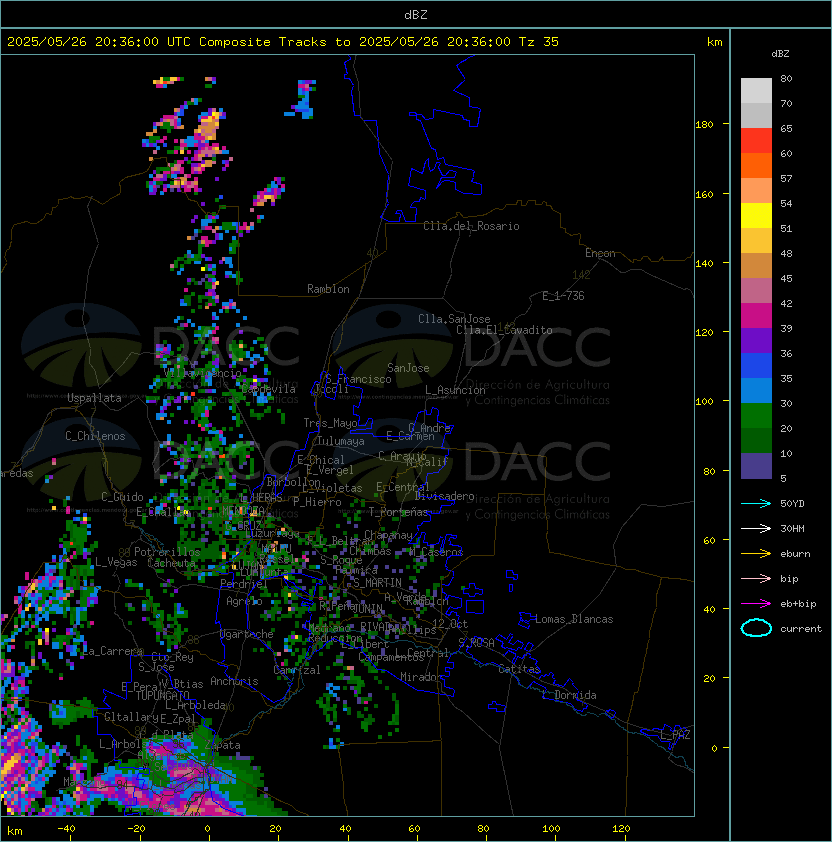Click the 'L_Dormida' map label
Image resolution: width=832 pixels, height=842 pixels.
click(x=569, y=695)
